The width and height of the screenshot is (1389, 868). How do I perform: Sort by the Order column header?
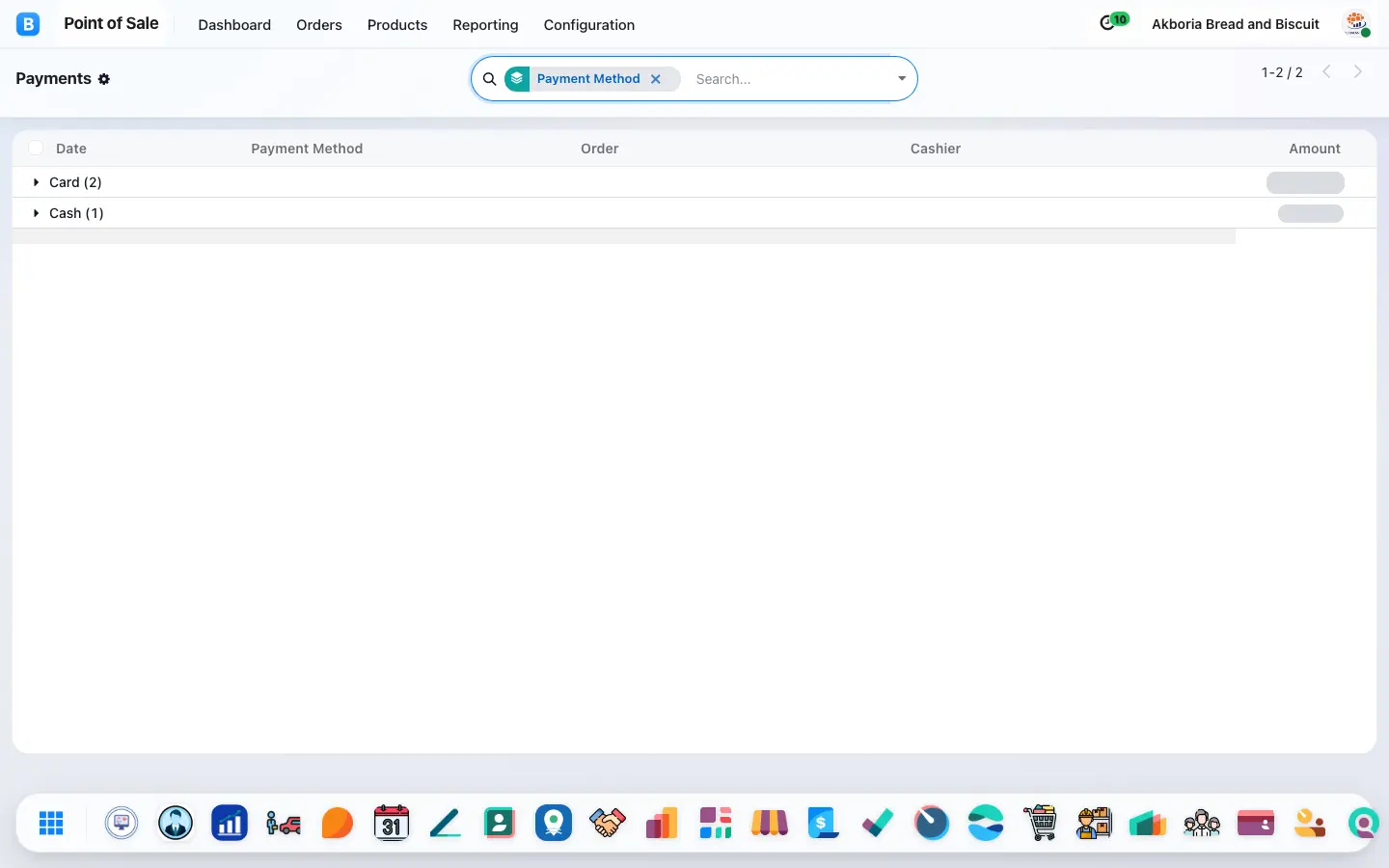600,149
